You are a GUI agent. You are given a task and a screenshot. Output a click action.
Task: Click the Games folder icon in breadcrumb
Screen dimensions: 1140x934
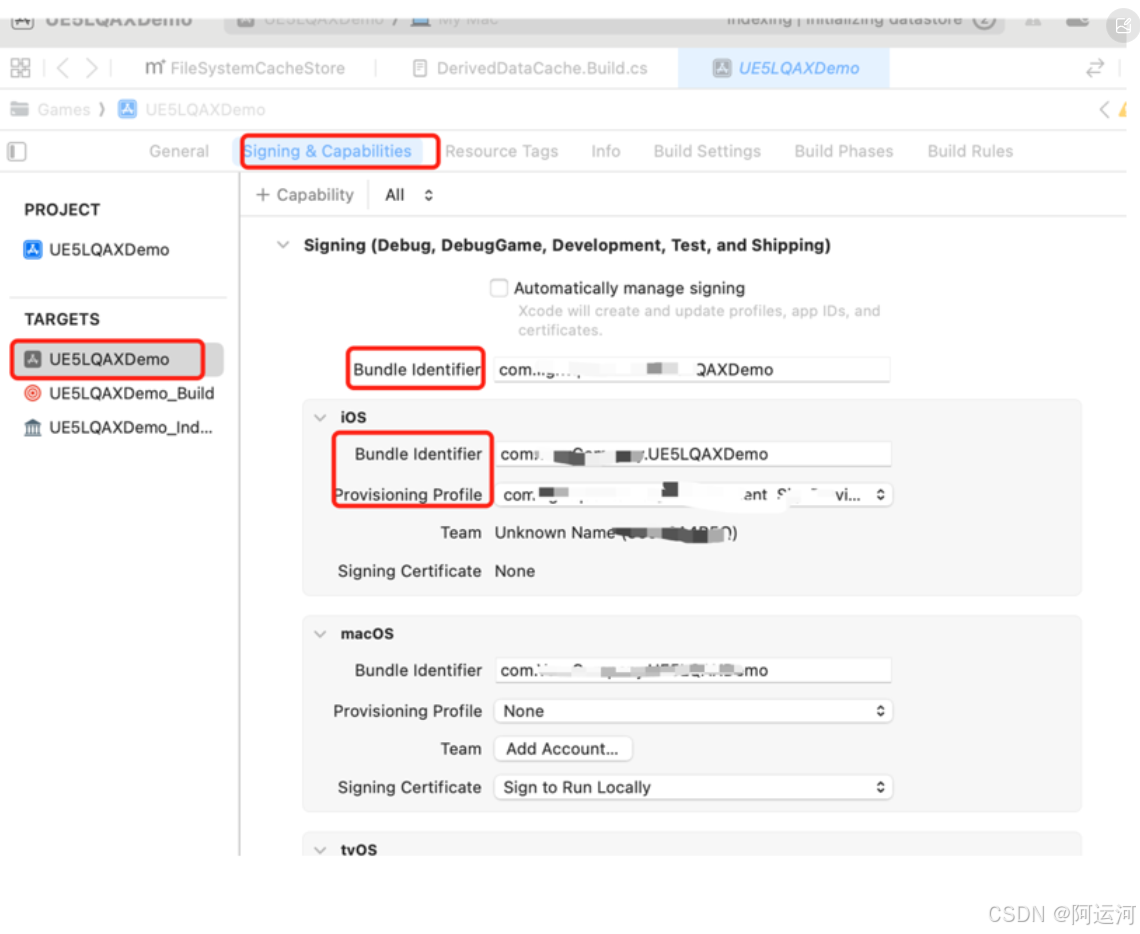pos(20,110)
